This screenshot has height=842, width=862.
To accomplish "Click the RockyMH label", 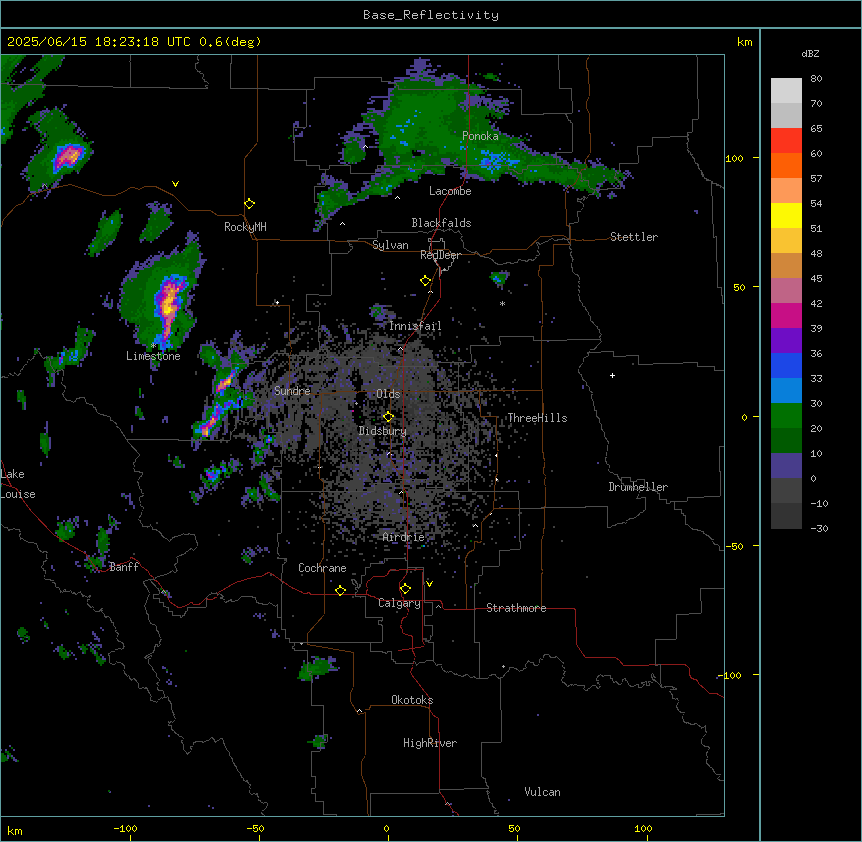I will (x=245, y=227).
